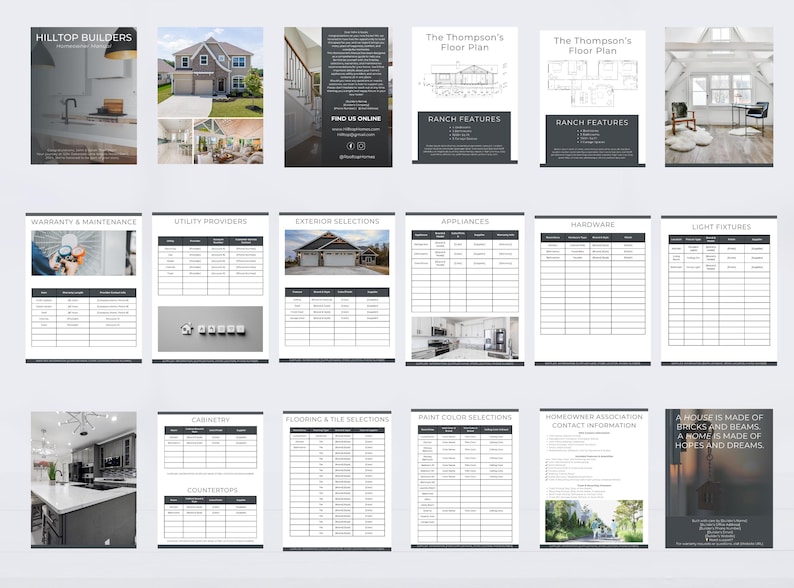Viewport: 794px width, 588px height.
Task: Click the Instagram icon under Find Us Online
Action: pos(361,146)
